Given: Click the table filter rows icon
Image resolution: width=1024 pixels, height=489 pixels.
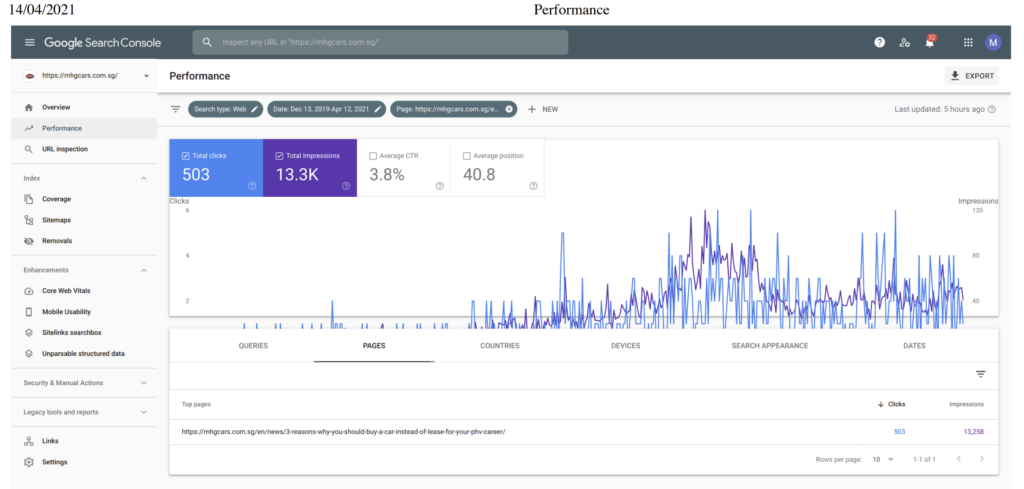Looking at the screenshot, I should (980, 374).
